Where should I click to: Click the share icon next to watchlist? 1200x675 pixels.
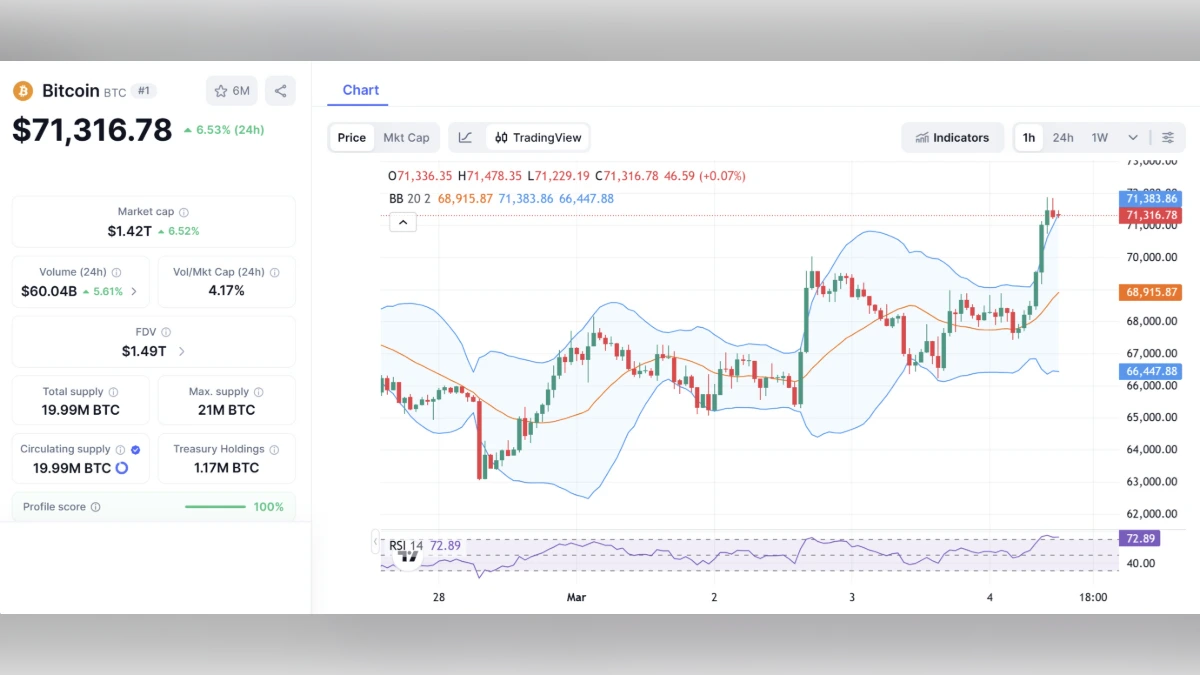(280, 90)
